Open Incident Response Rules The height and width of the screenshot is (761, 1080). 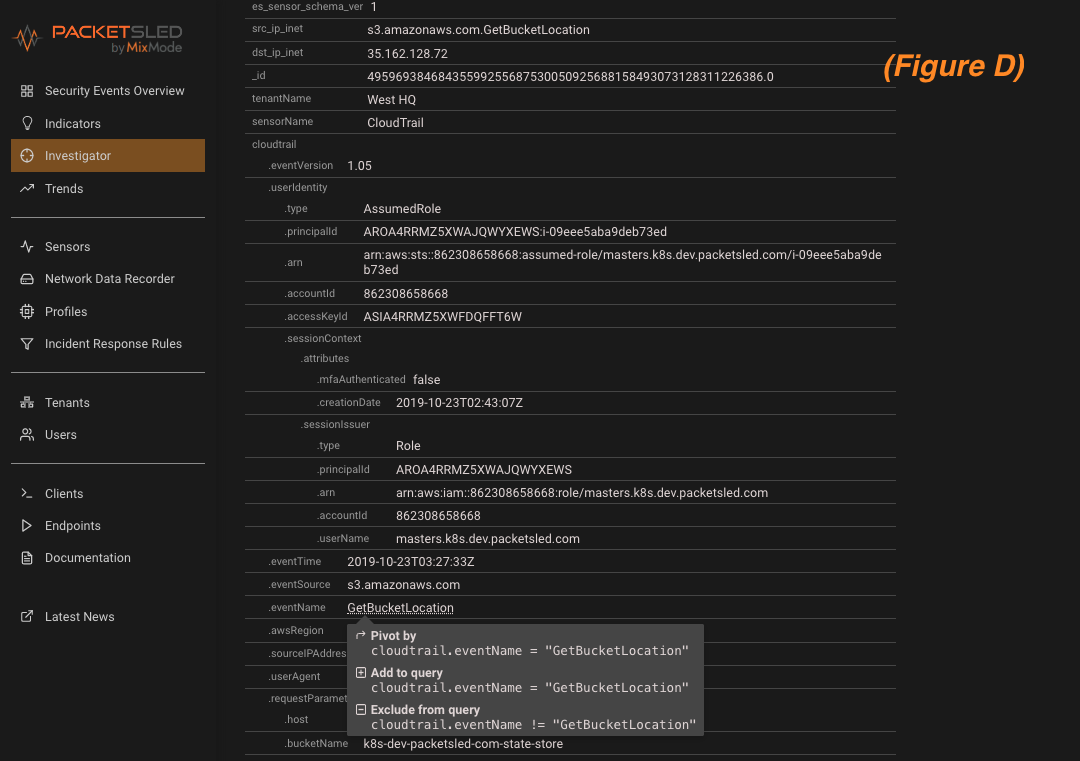click(x=113, y=344)
